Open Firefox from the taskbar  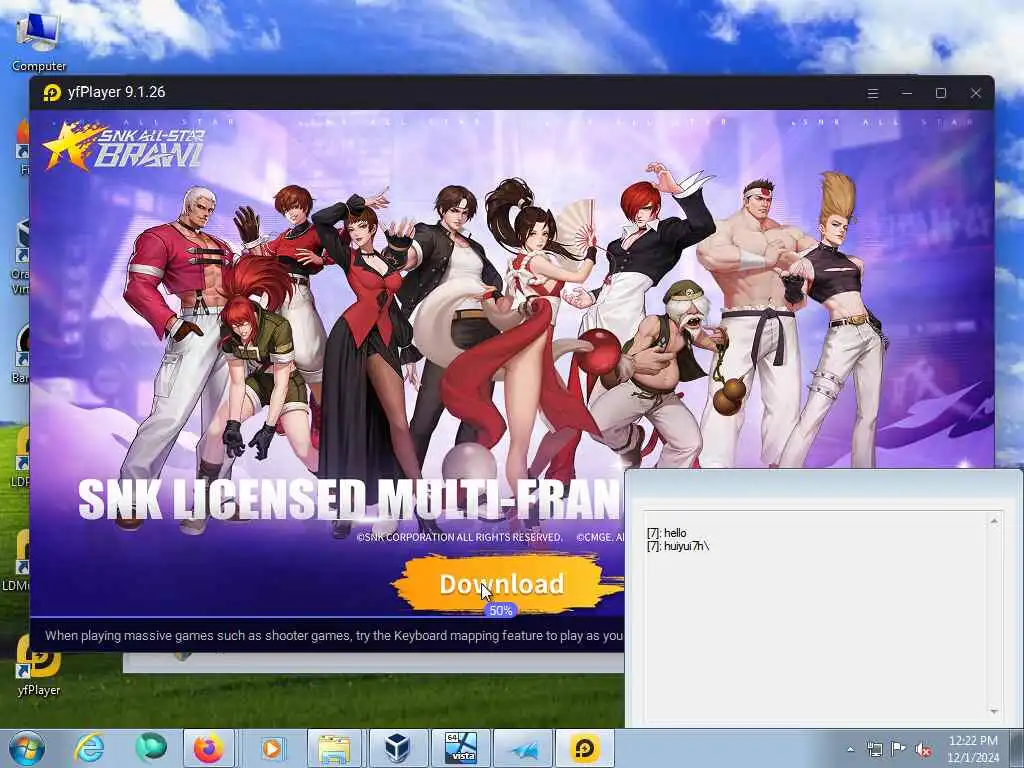tap(208, 748)
